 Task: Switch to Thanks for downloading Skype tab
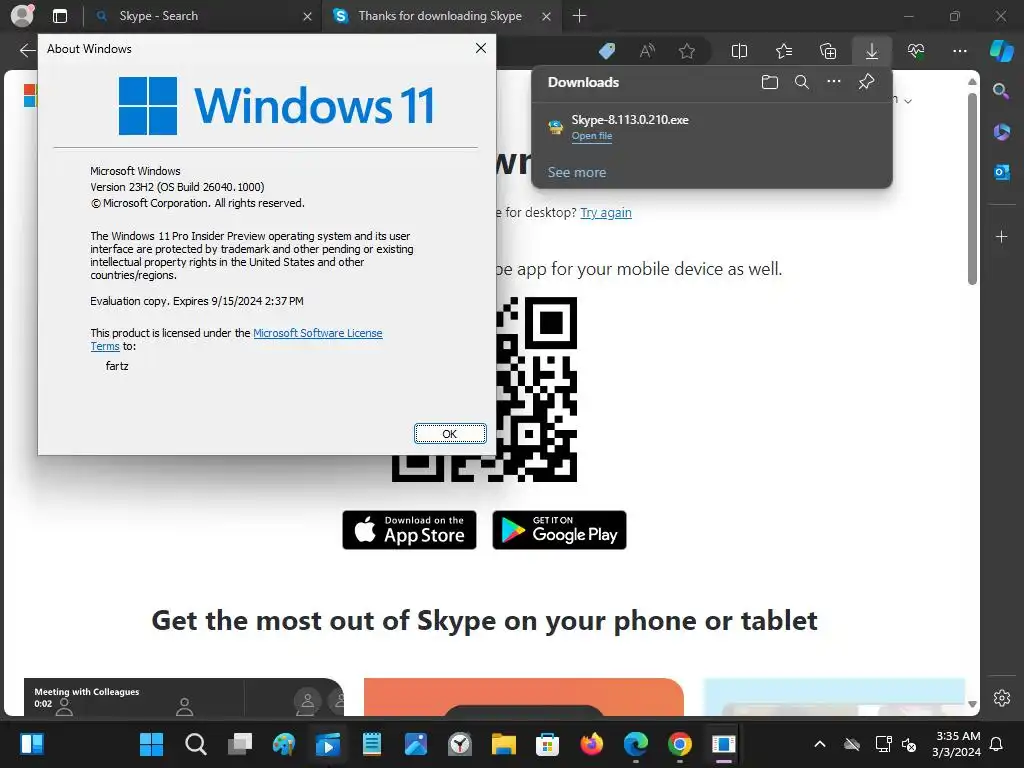[440, 16]
